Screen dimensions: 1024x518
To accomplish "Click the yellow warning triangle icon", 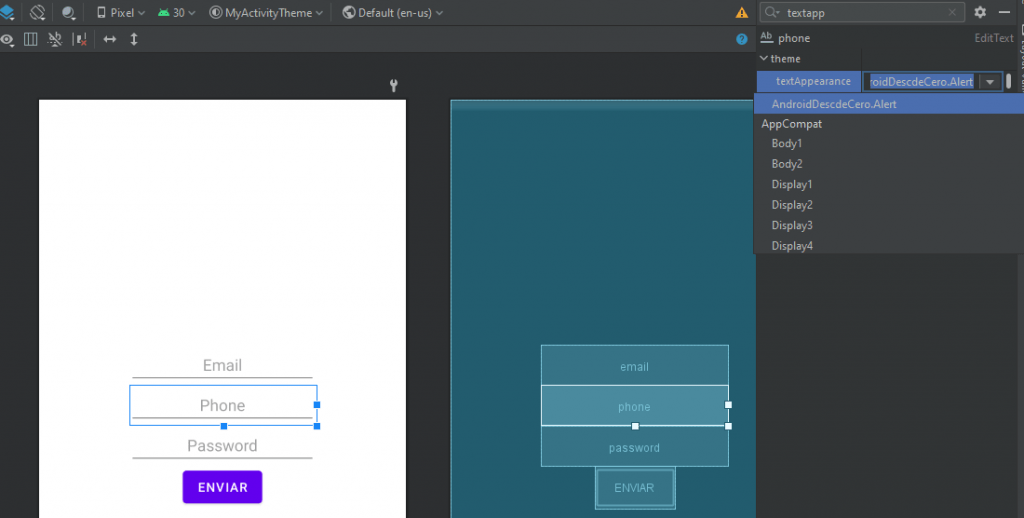I will [742, 12].
